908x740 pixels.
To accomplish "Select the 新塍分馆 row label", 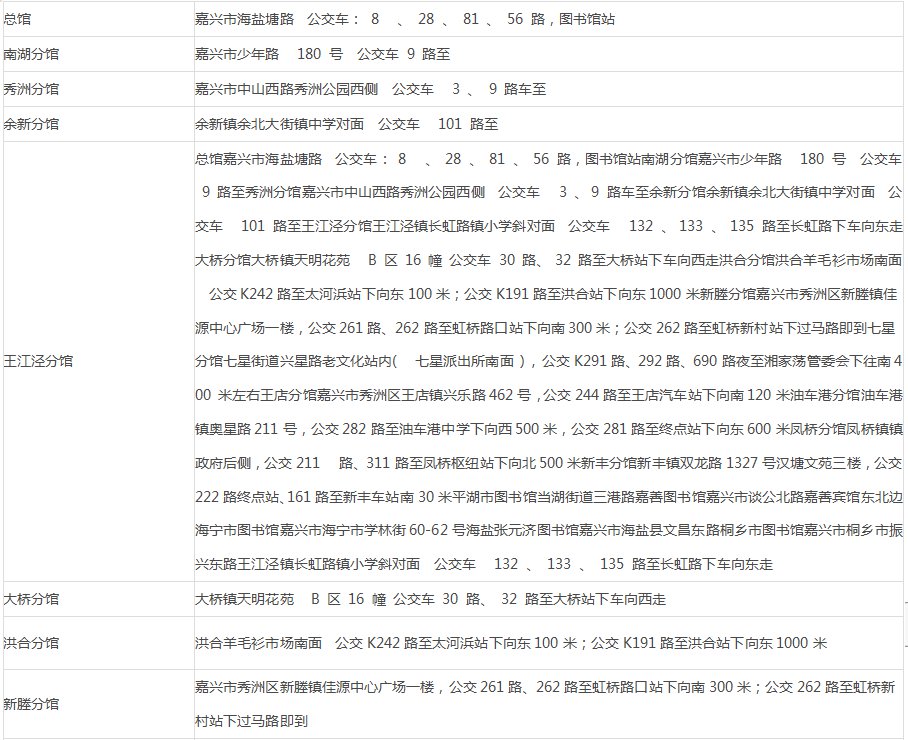I will point(31,703).
